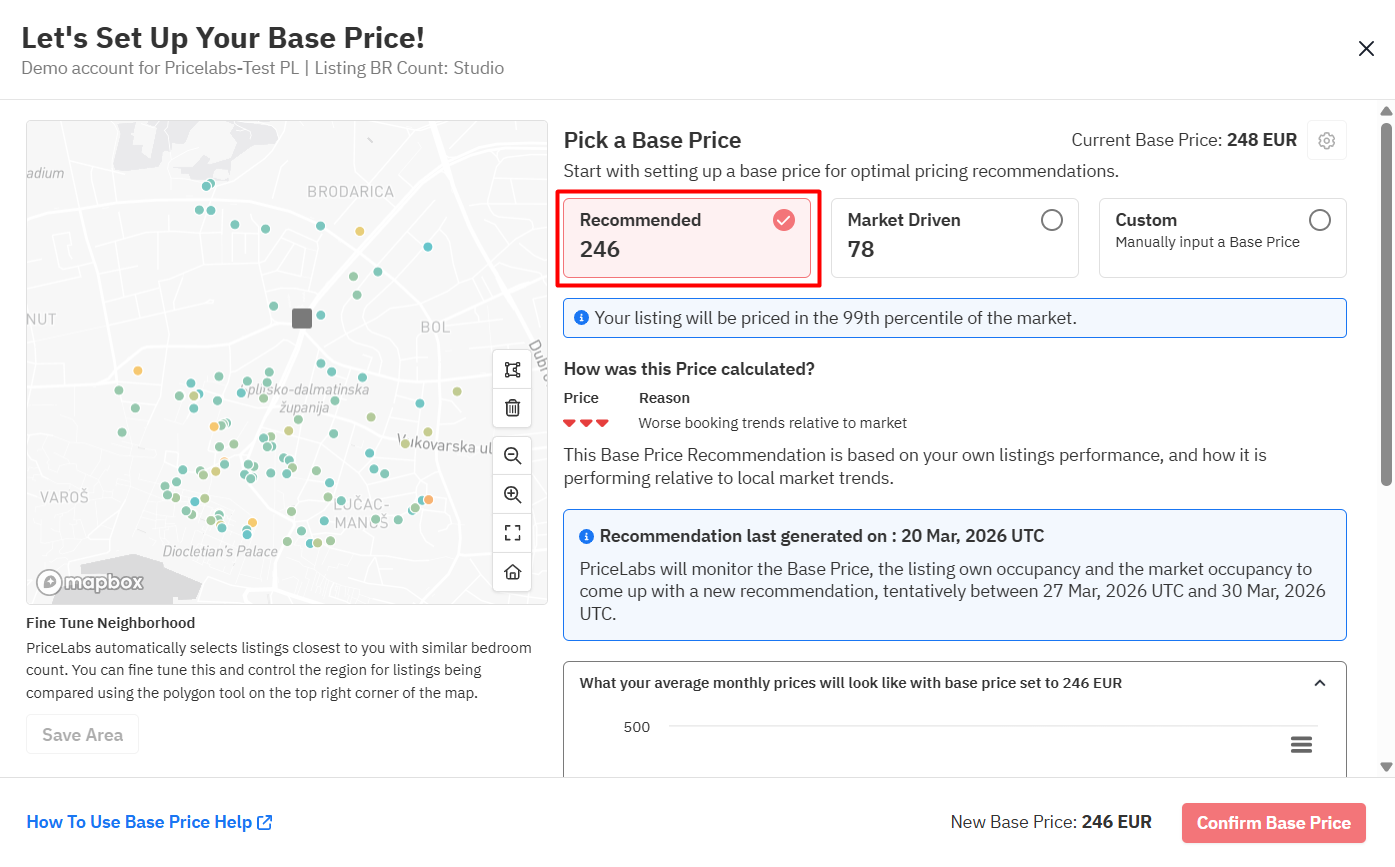Select the polygon draw tool on map
The width and height of the screenshot is (1395, 867).
tap(512, 370)
